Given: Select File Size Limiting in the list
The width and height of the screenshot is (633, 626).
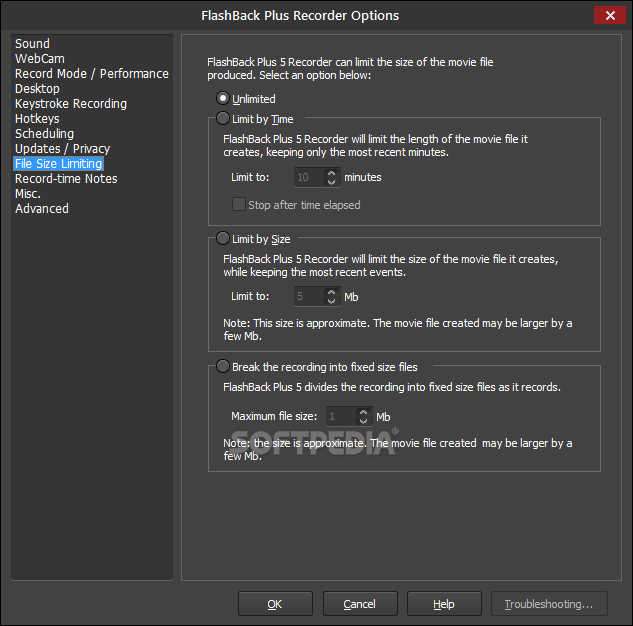Looking at the screenshot, I should [x=59, y=164].
